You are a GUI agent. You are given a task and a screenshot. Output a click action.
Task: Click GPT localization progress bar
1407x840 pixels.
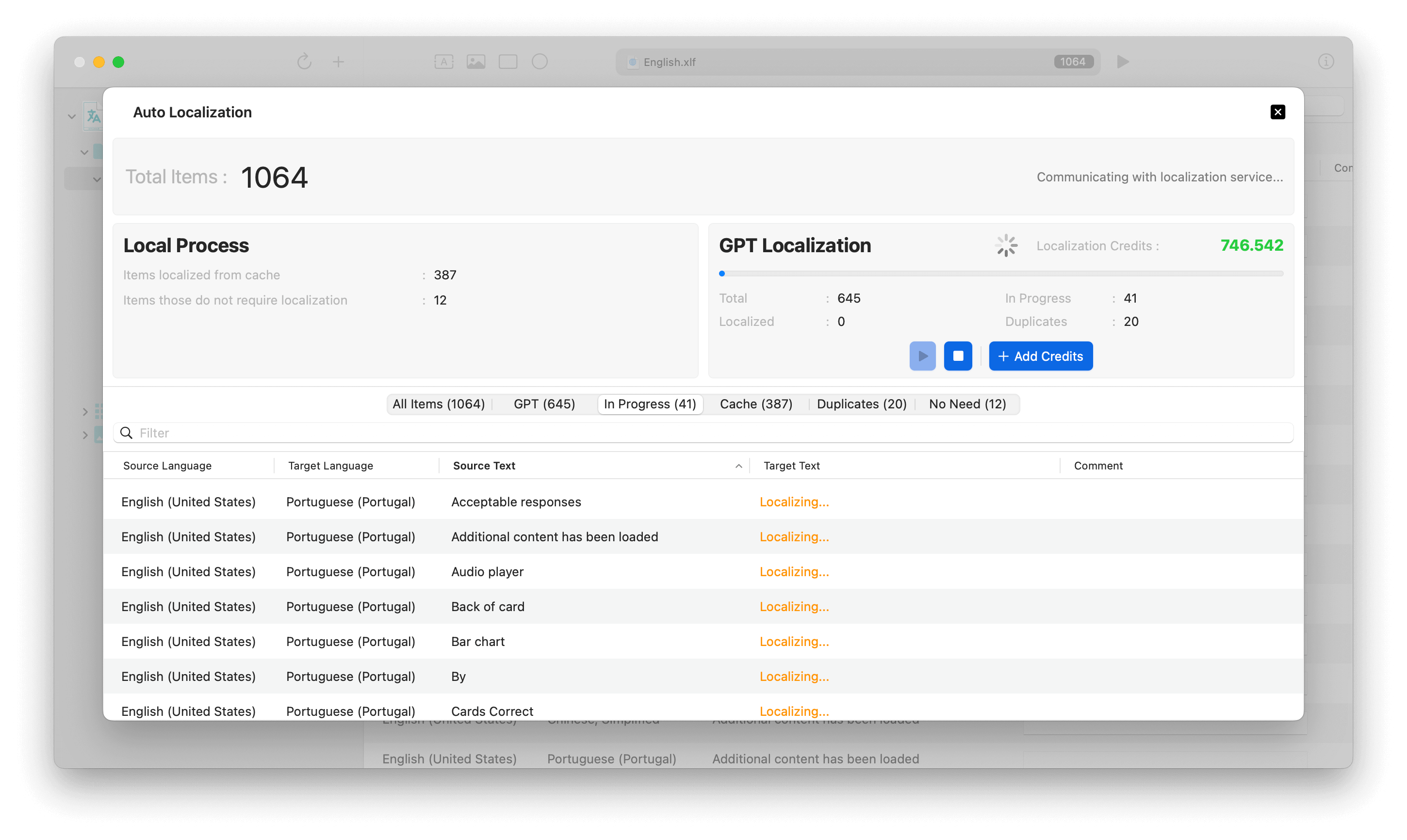(1000, 274)
